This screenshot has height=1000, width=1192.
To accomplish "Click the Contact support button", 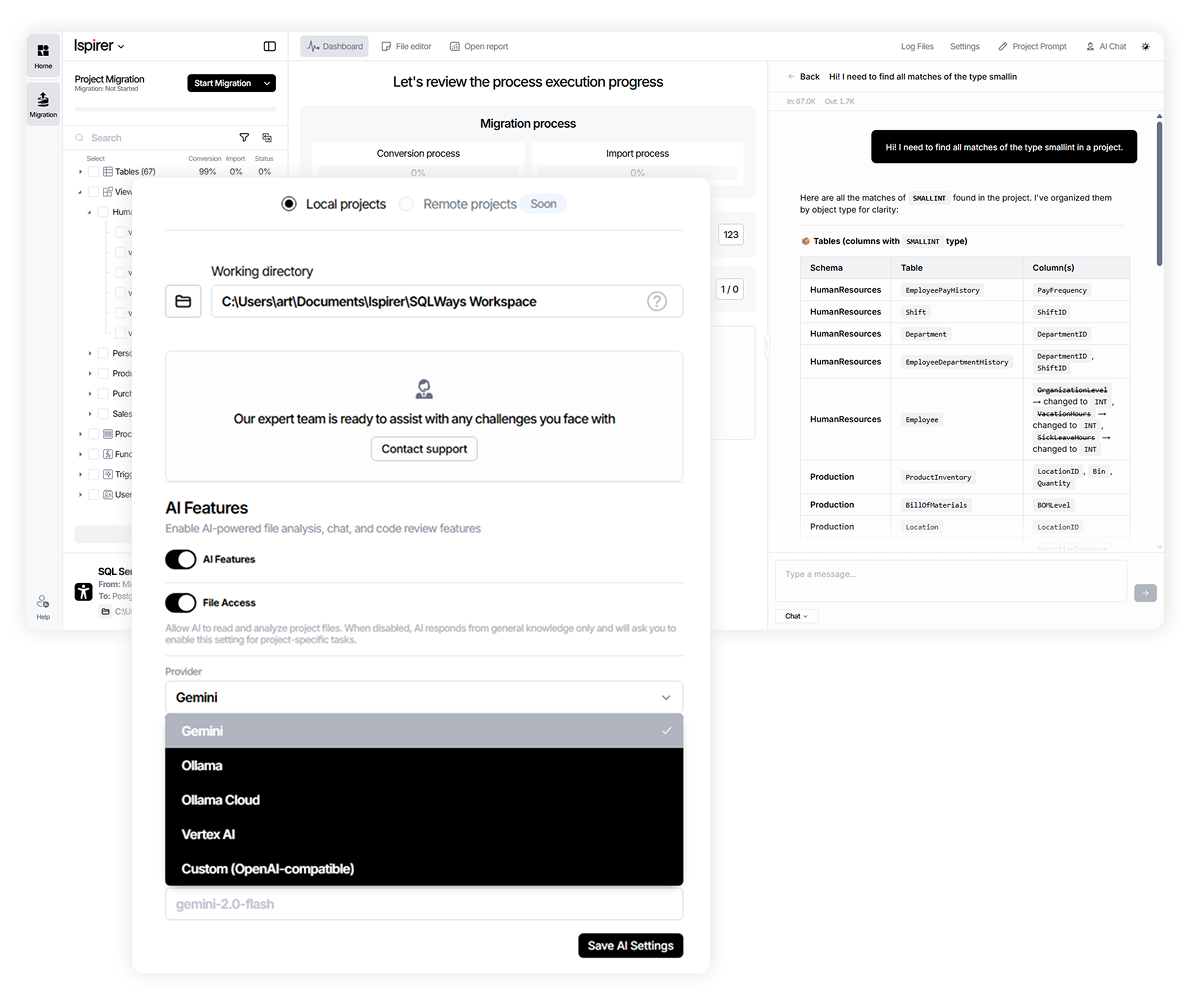I will tap(424, 449).
